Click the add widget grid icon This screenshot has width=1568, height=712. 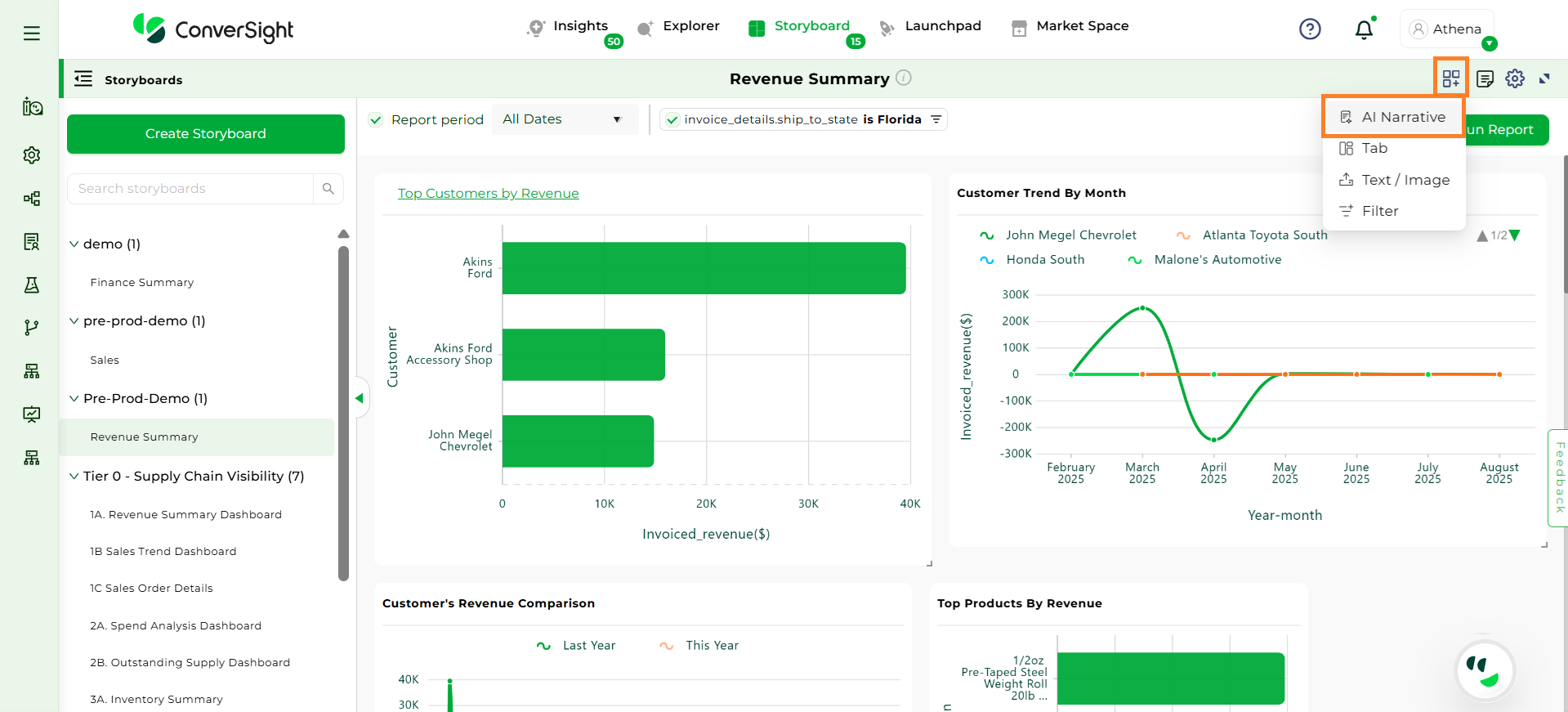[x=1450, y=78]
